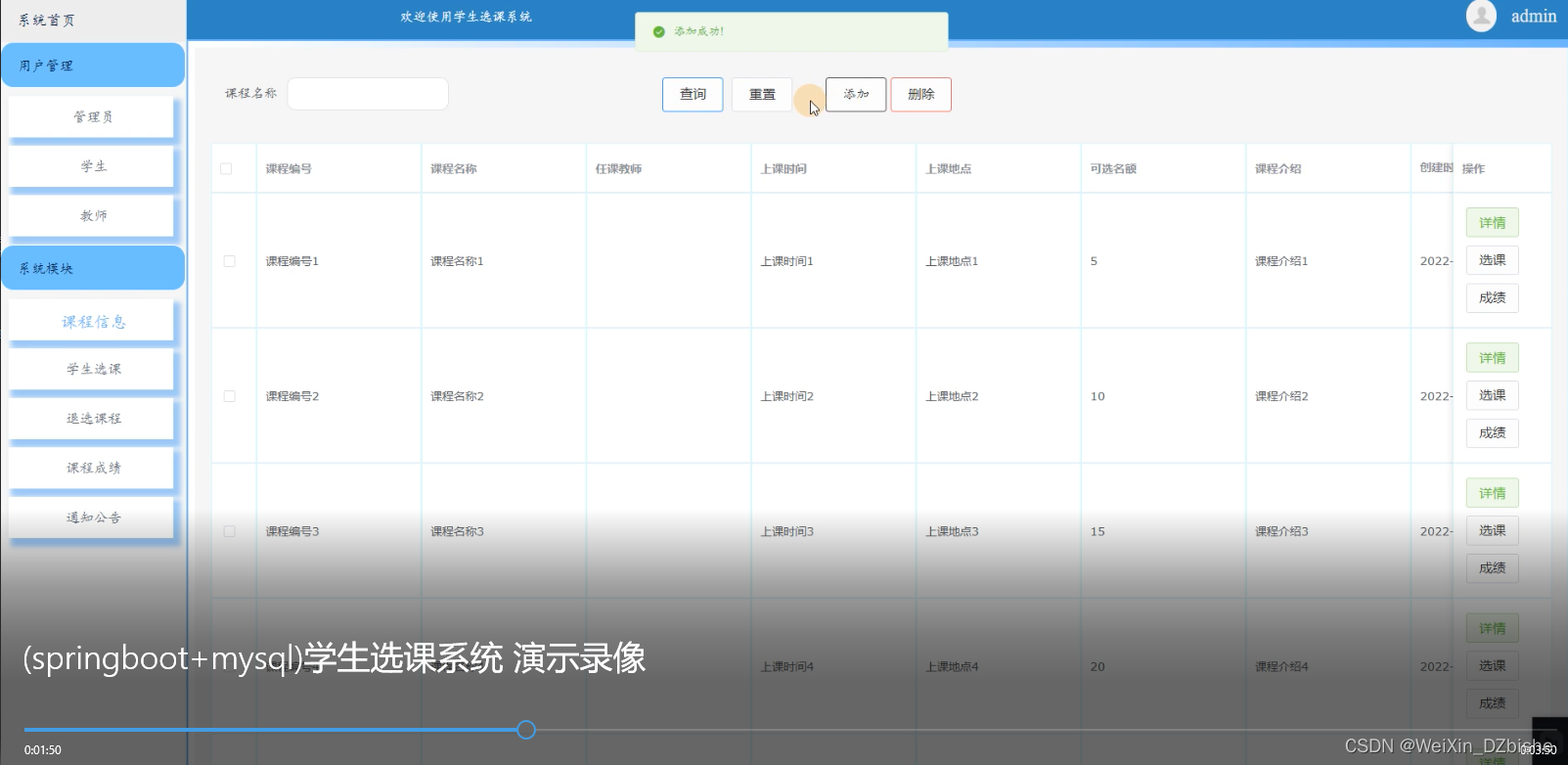Select 课程信息 in the sidebar
1568x765 pixels.
[93, 322]
